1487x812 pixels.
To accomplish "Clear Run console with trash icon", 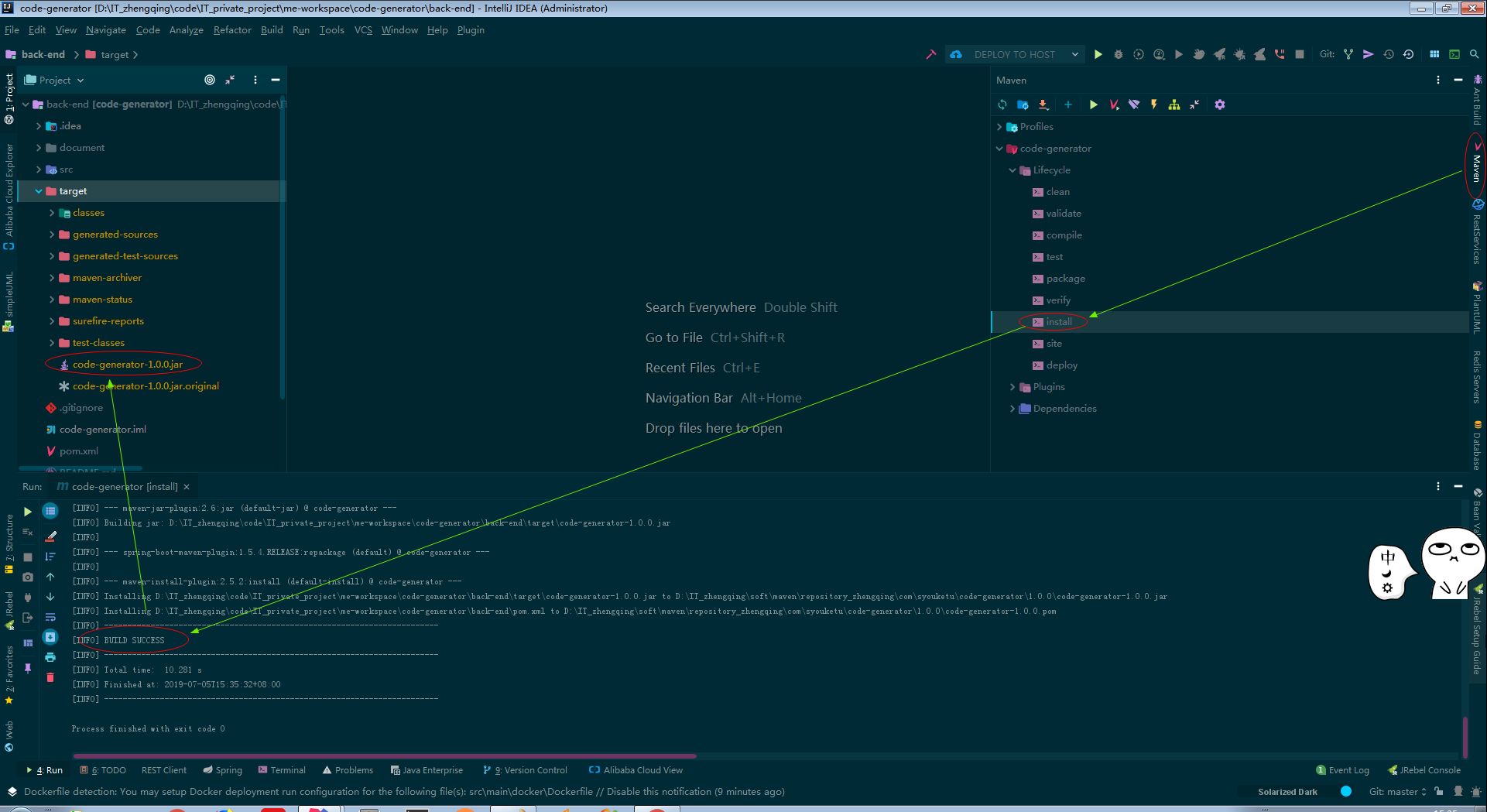I will pyautogui.click(x=50, y=677).
